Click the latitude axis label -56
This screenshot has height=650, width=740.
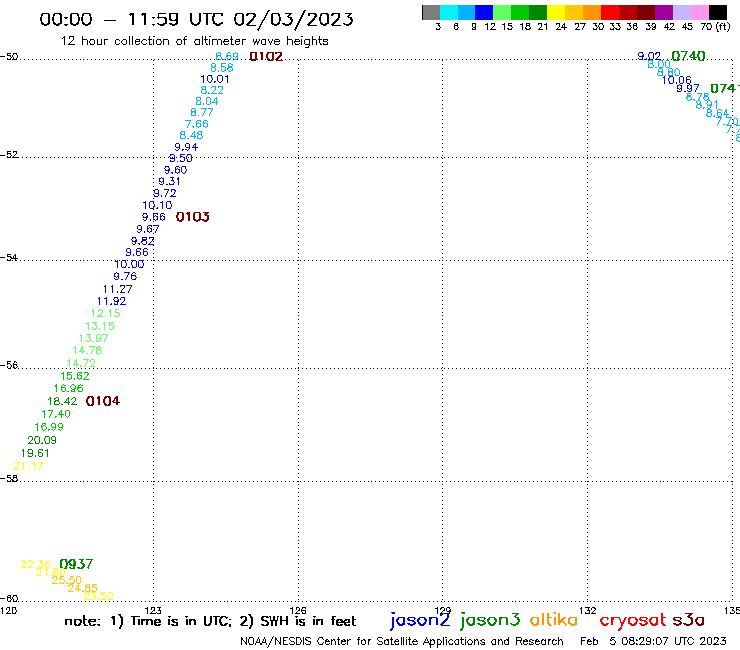(9, 365)
